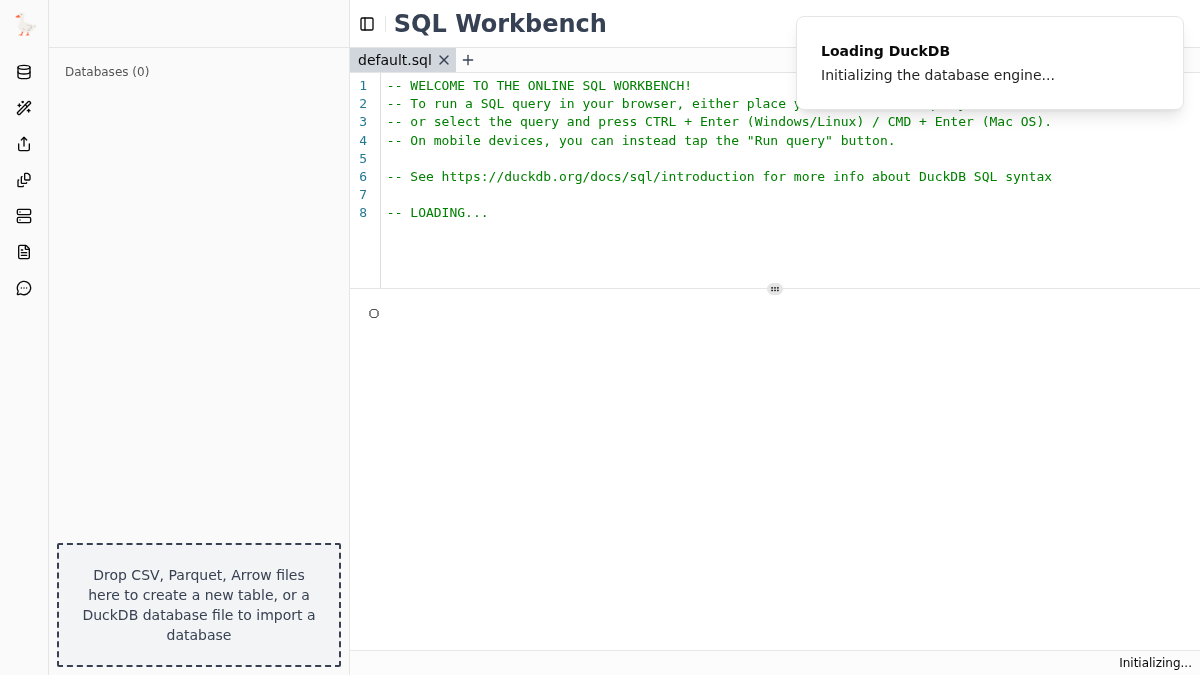Image resolution: width=1200 pixels, height=675 pixels.
Task: Click the Initializing... status bar text
Action: pos(1155,663)
